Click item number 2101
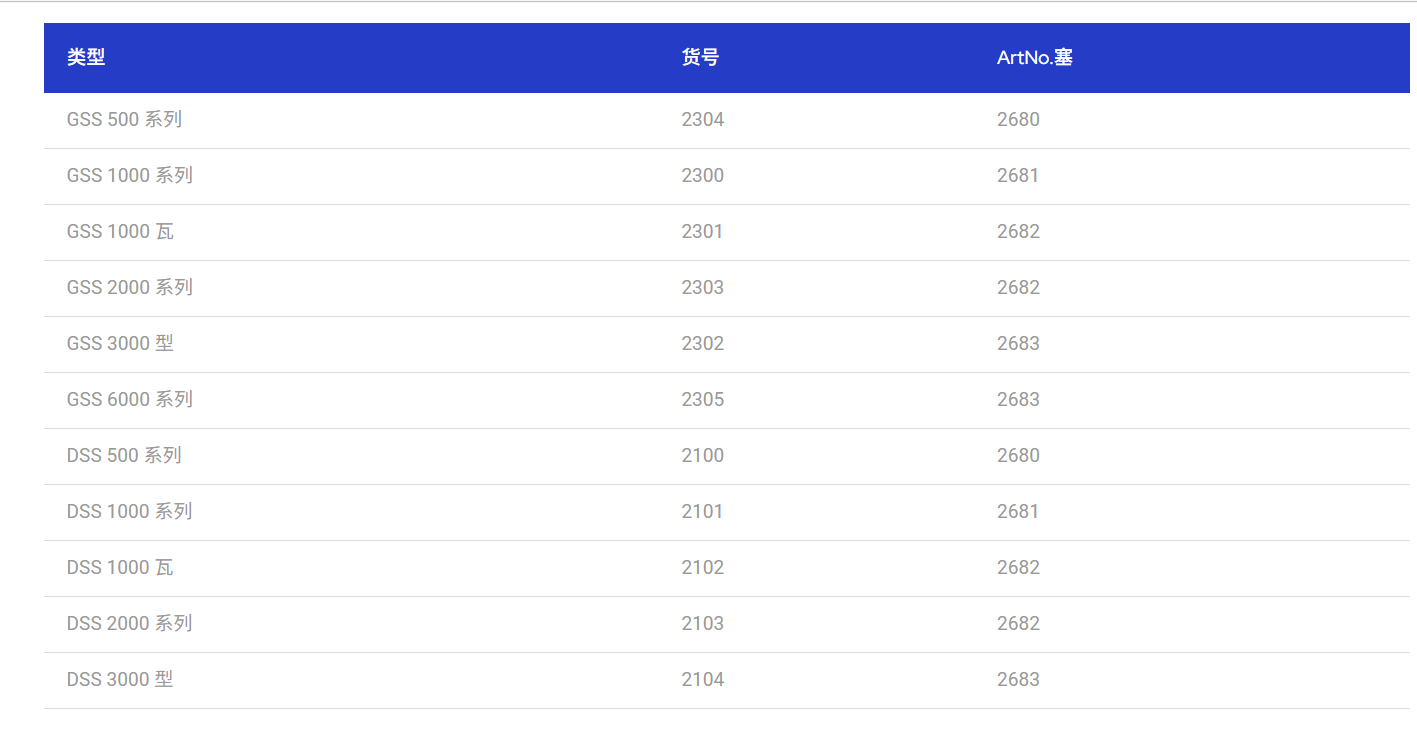 click(702, 512)
